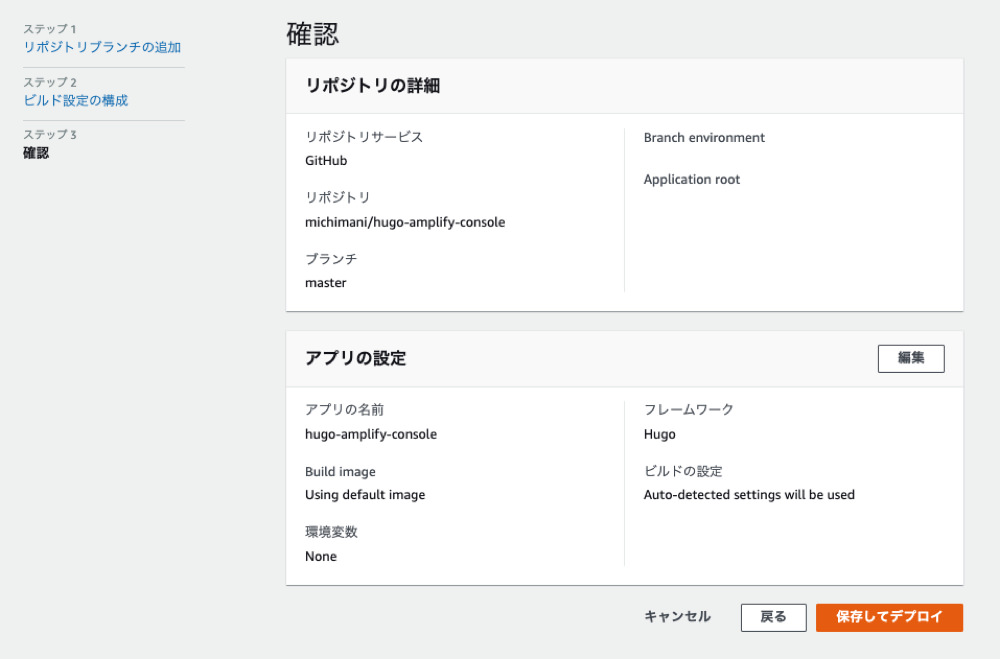1000x659 pixels.
Task: Select the hugo-amplify-console app name text
Action: tap(371, 434)
